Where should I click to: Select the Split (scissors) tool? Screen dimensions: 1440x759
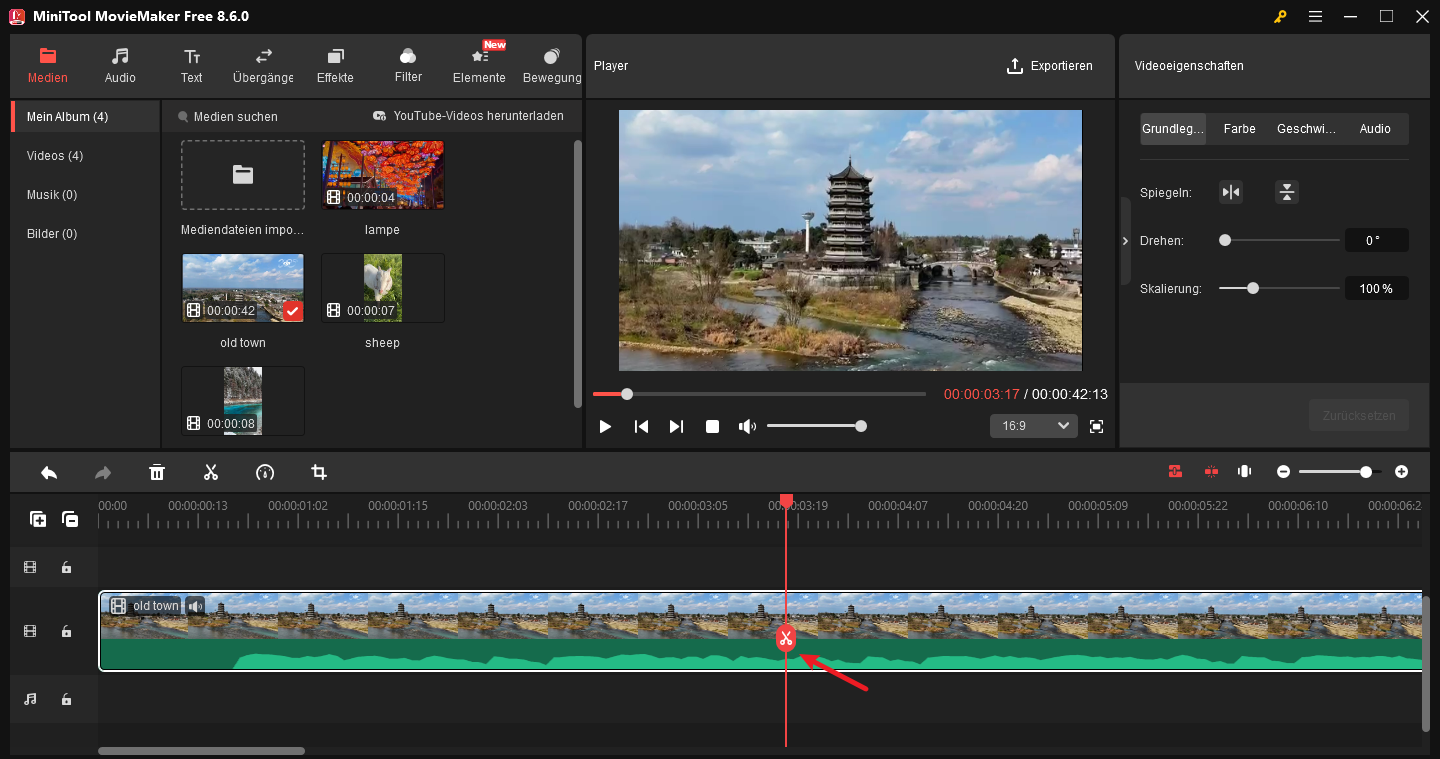[211, 471]
